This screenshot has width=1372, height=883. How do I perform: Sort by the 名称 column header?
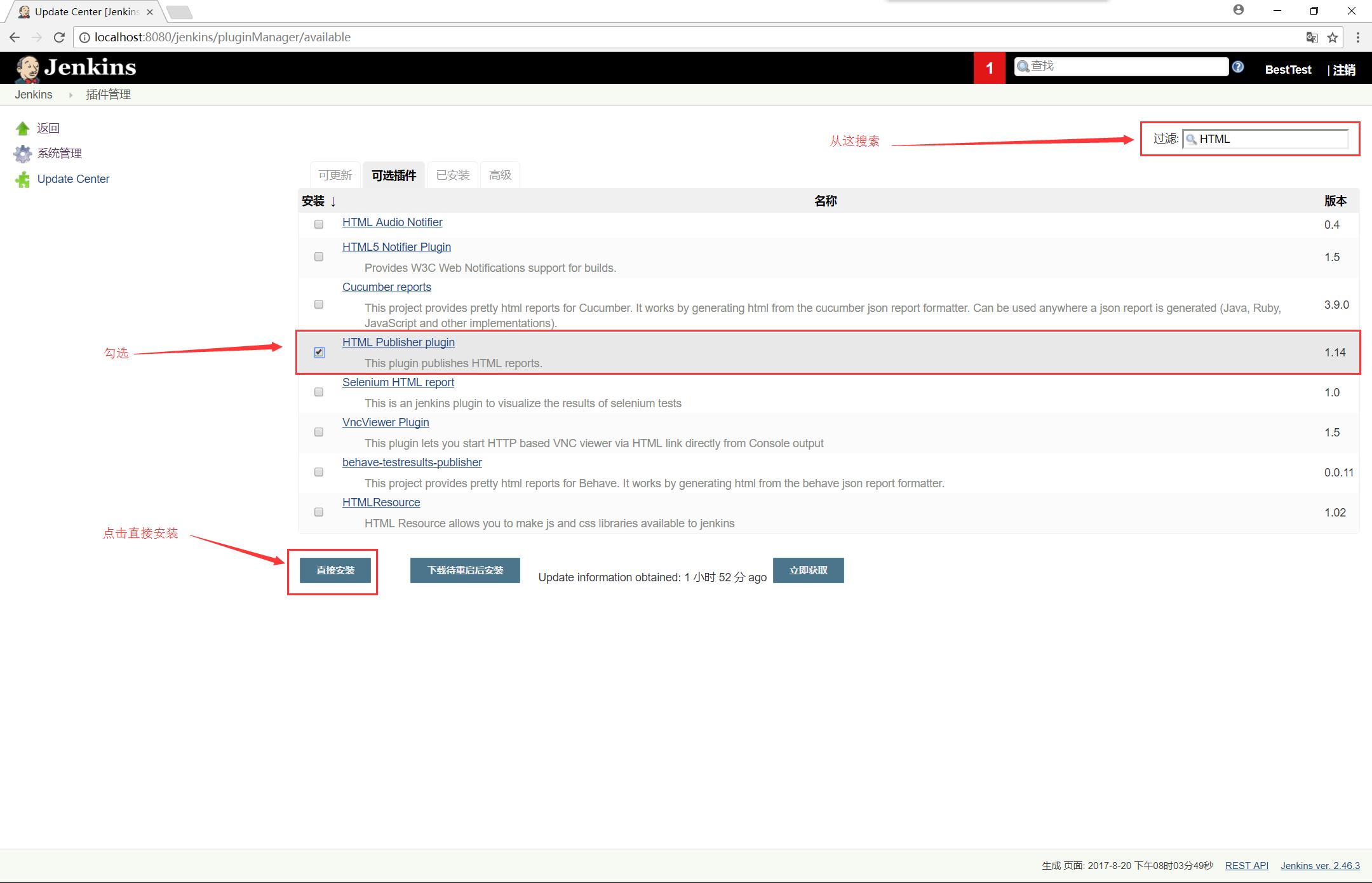click(x=825, y=201)
